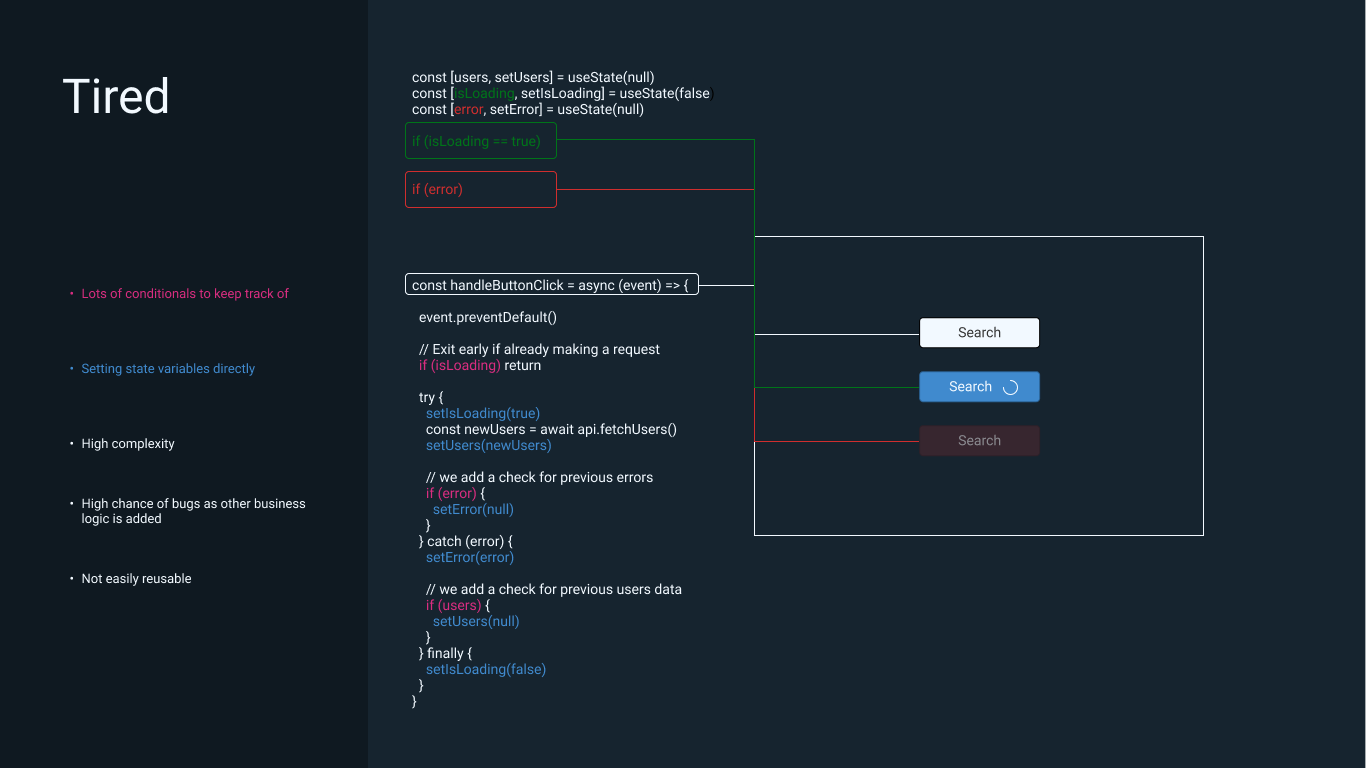This screenshot has width=1366, height=768.
Task: Click bullet "Lots of conditionals to keep track of"
Action: [185, 294]
